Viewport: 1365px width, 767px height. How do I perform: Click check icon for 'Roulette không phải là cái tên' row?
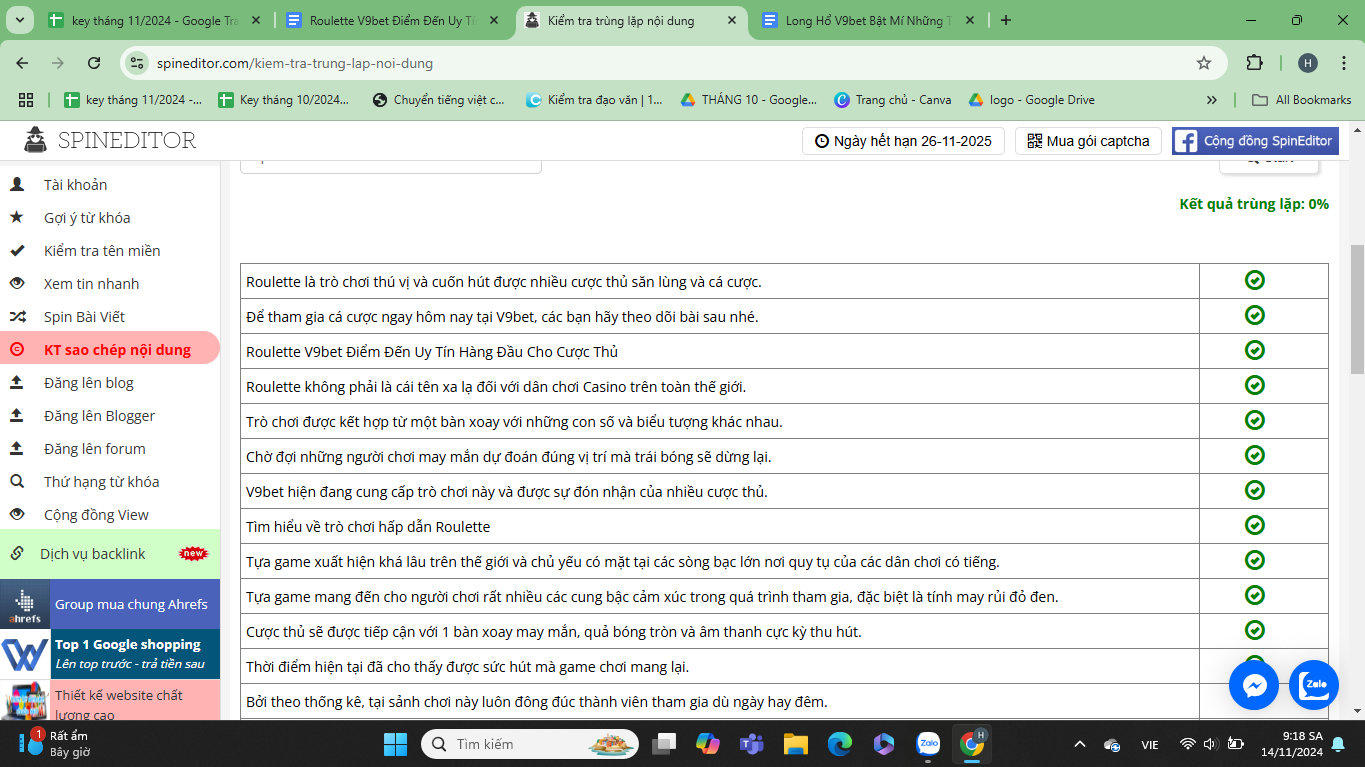[1255, 385]
